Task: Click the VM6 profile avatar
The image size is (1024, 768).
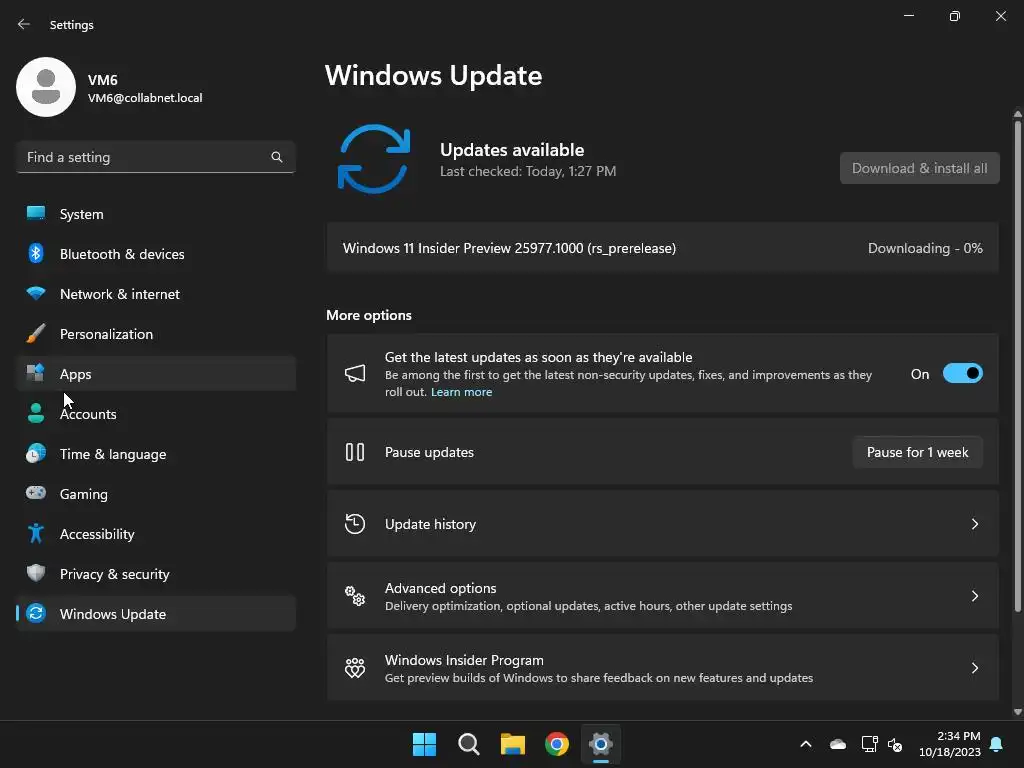Action: 46,87
